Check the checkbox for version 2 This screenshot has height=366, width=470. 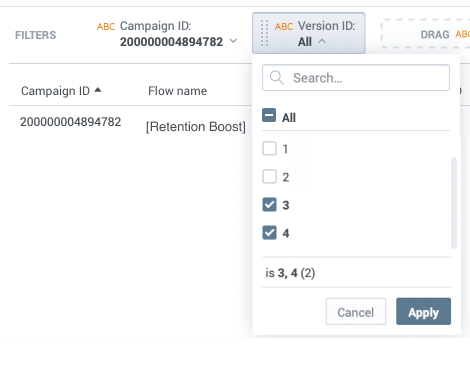(x=269, y=176)
